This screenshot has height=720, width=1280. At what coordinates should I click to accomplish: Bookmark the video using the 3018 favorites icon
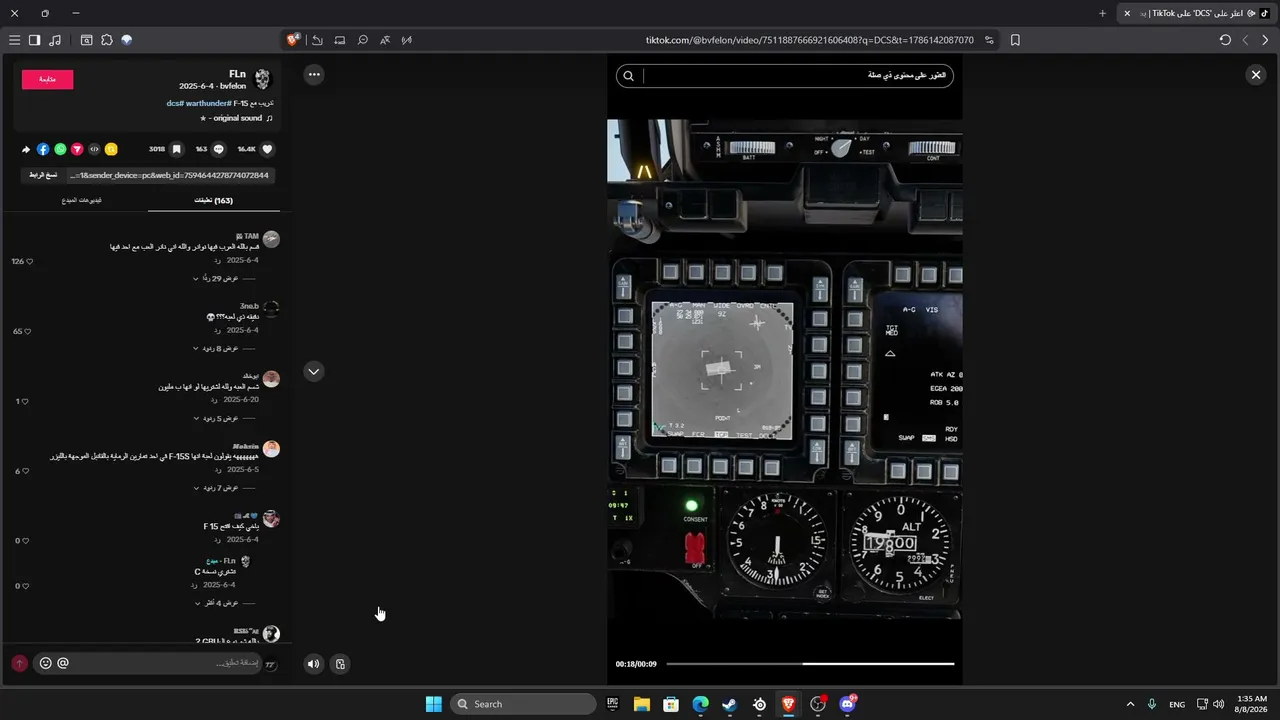[177, 149]
